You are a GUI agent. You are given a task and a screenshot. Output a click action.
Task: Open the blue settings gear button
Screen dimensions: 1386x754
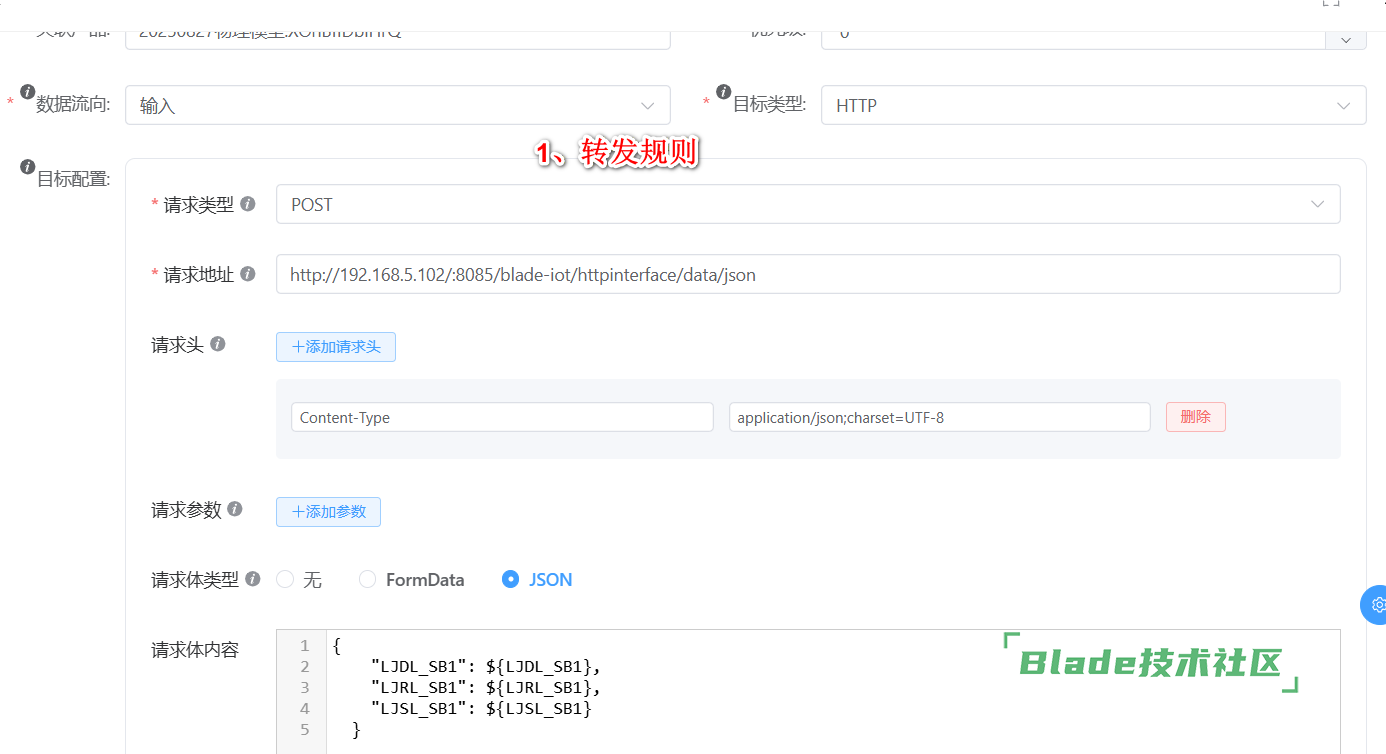tap(1377, 605)
